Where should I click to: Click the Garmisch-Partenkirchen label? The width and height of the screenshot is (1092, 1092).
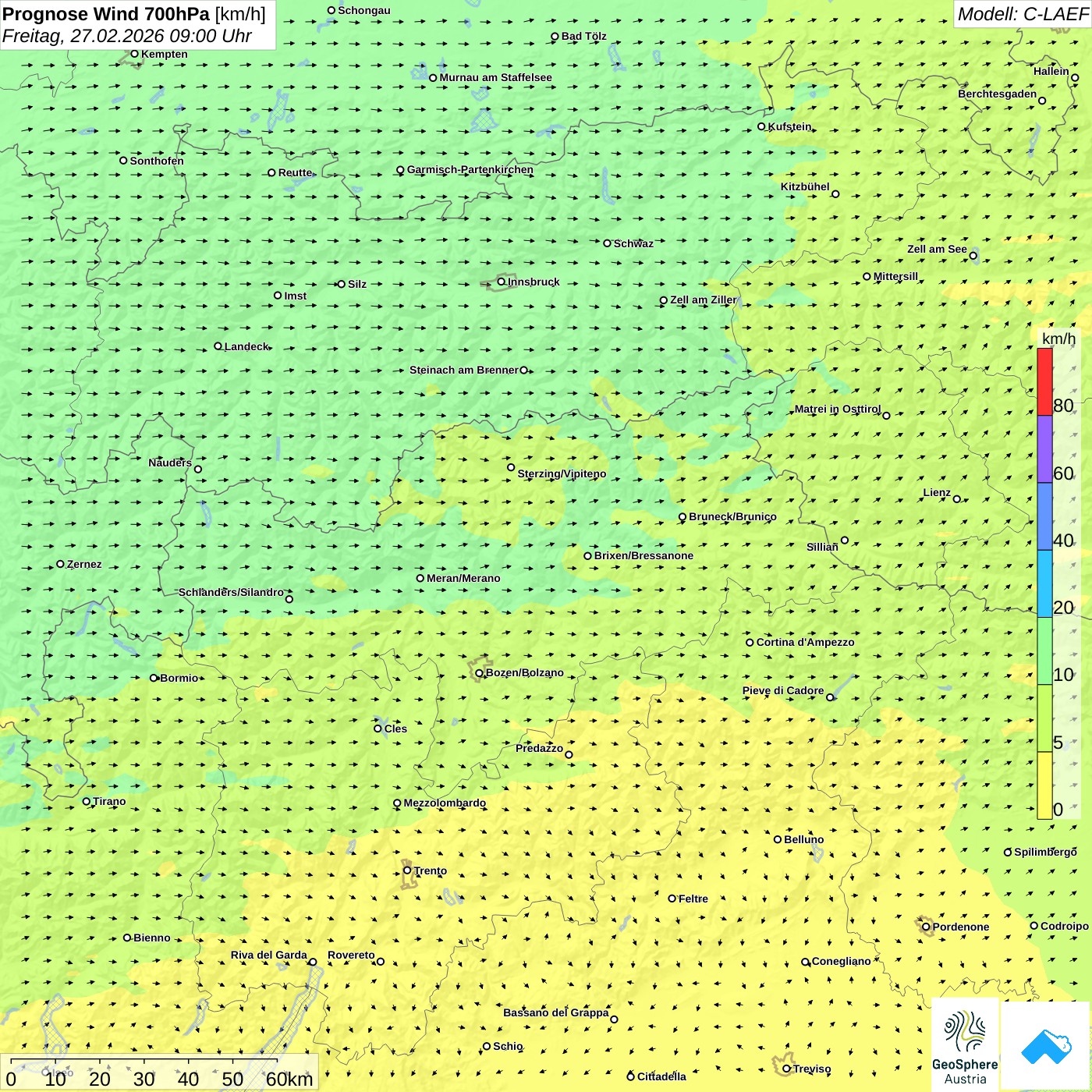[x=470, y=169]
